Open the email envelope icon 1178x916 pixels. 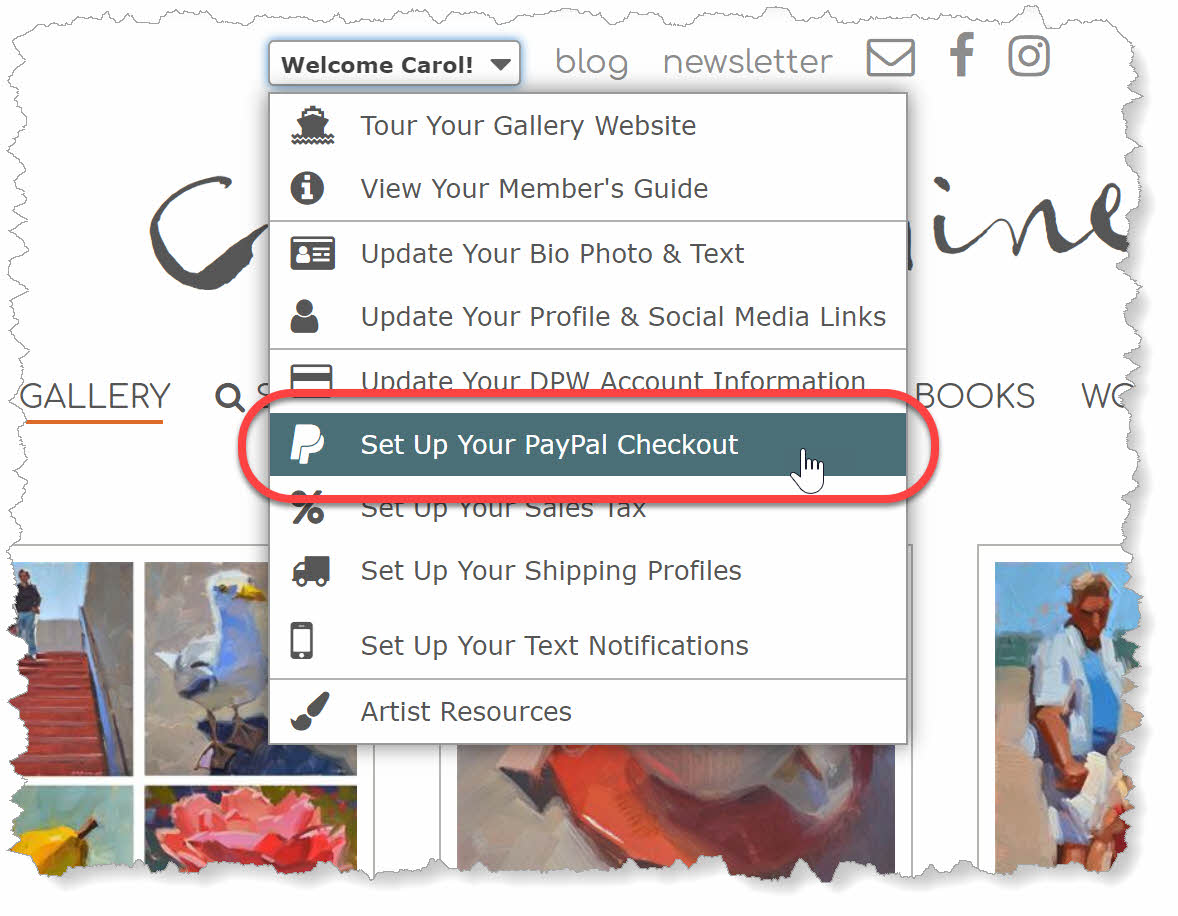point(890,58)
